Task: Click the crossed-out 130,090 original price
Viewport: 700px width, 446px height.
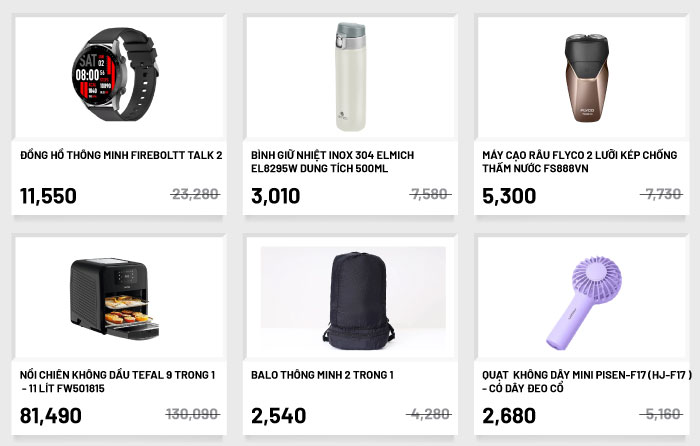Action: pyautogui.click(x=193, y=414)
